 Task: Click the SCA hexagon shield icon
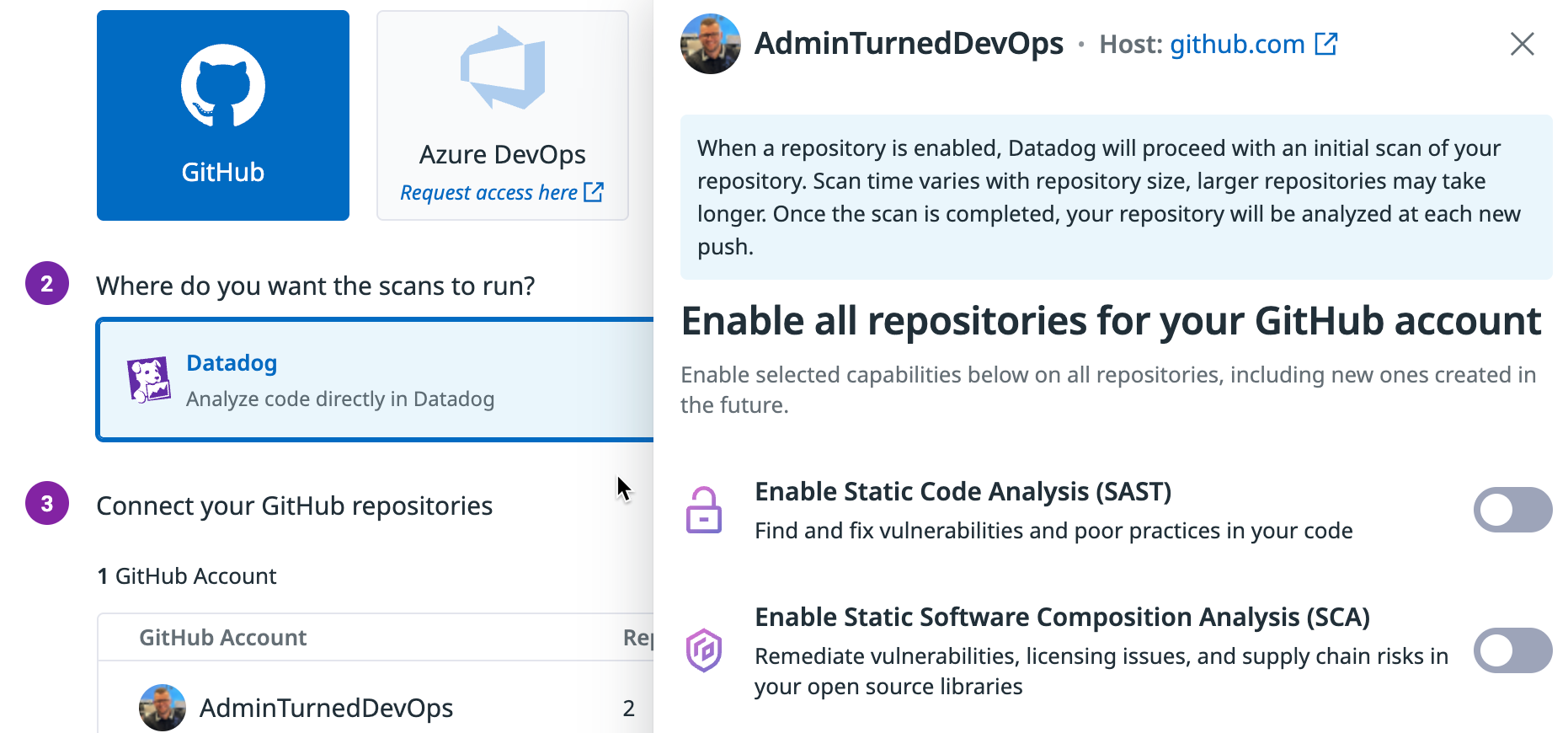click(x=704, y=650)
